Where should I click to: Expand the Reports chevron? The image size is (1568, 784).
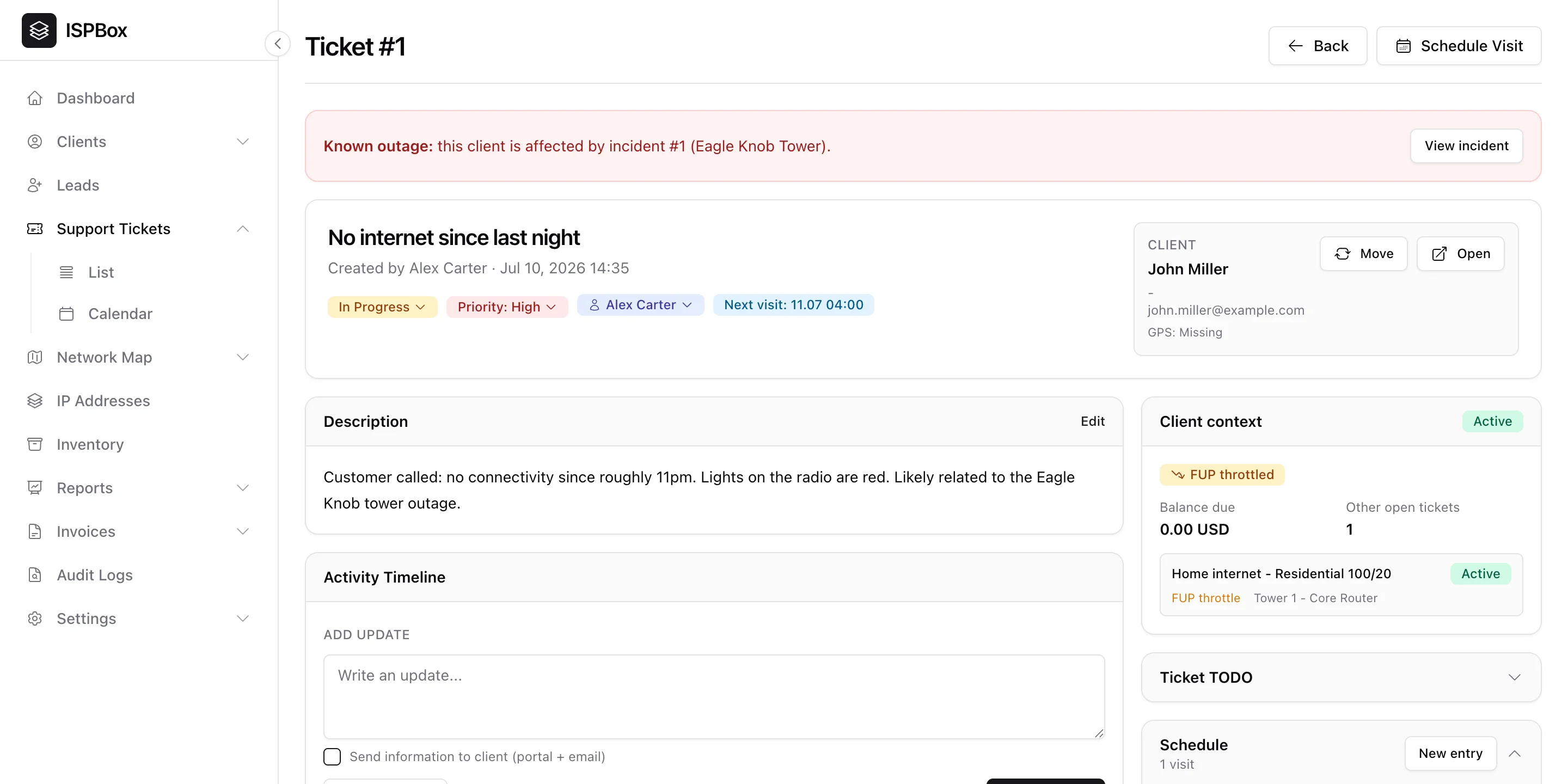point(242,488)
